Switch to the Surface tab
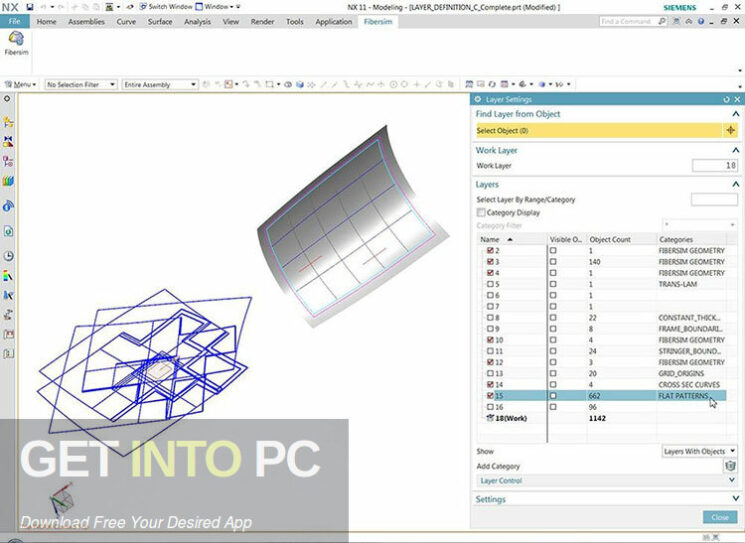The width and height of the screenshot is (745, 543). coord(160,21)
